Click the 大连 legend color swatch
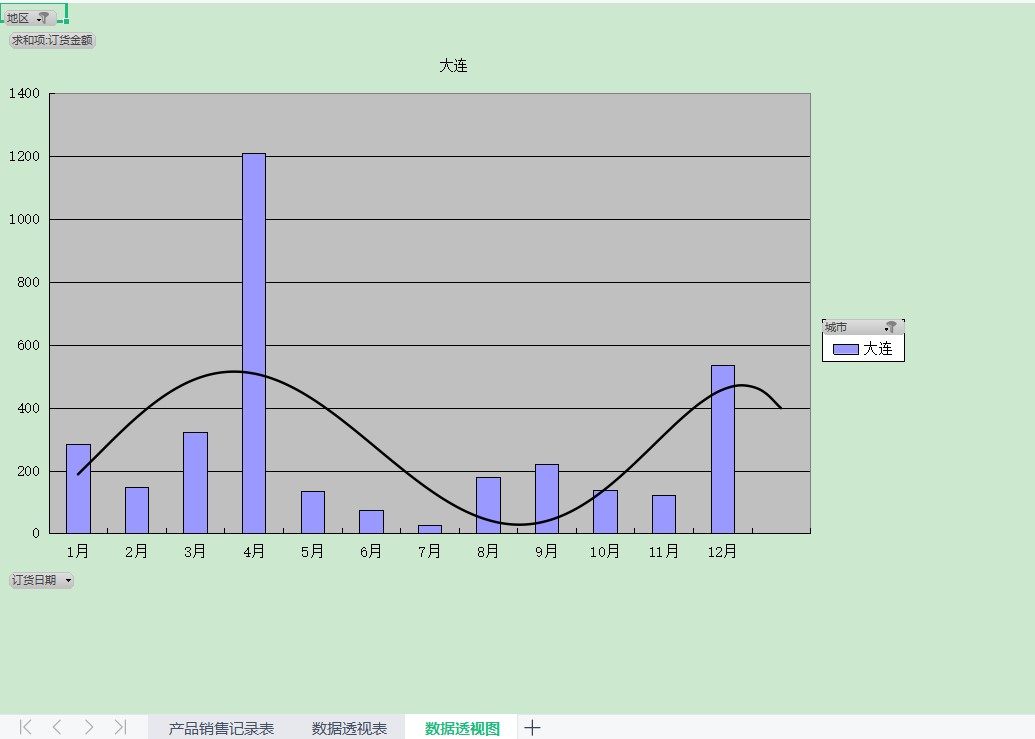The image size is (1035, 739). coord(846,349)
